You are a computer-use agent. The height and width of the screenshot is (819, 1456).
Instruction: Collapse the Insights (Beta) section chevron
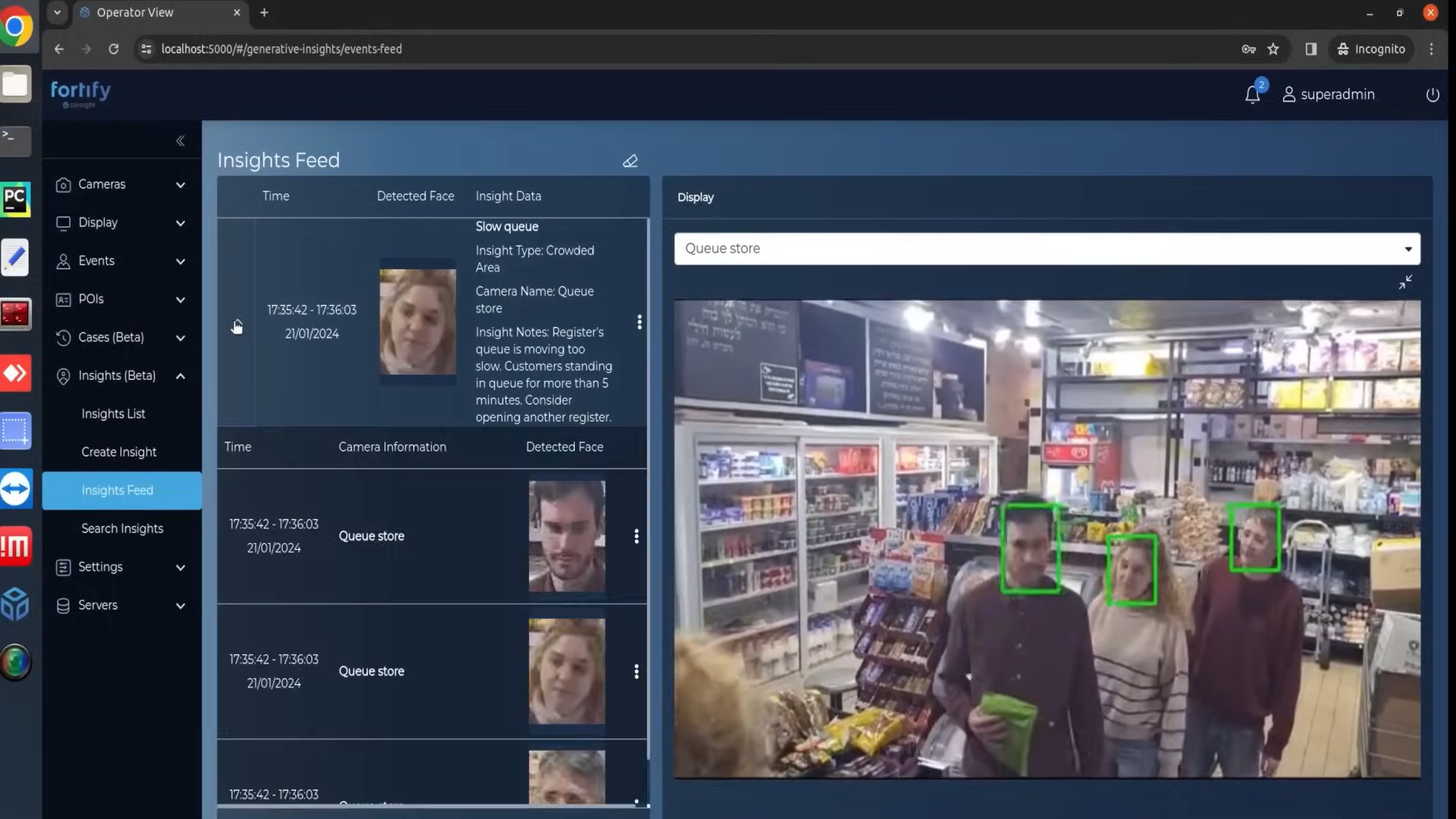[x=180, y=376]
